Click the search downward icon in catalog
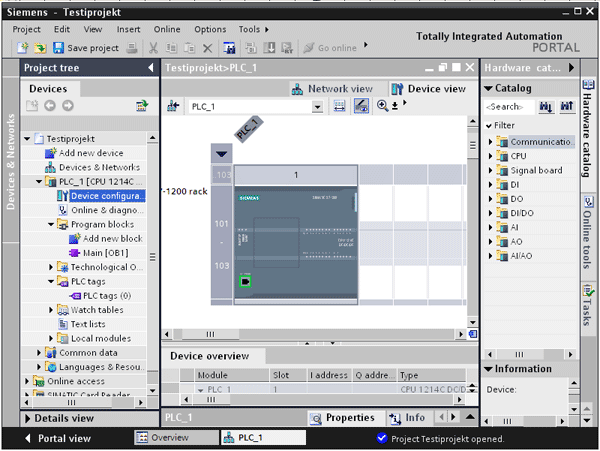 click(x=546, y=107)
